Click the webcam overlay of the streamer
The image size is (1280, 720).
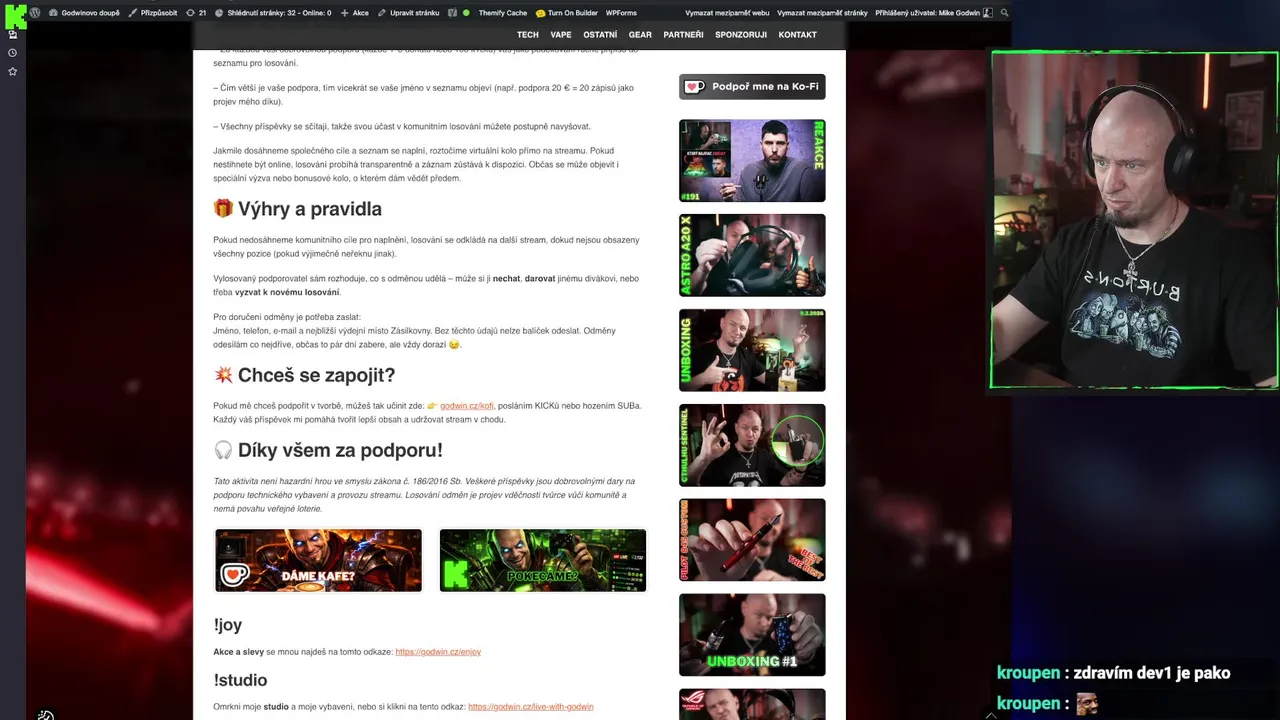1134,220
